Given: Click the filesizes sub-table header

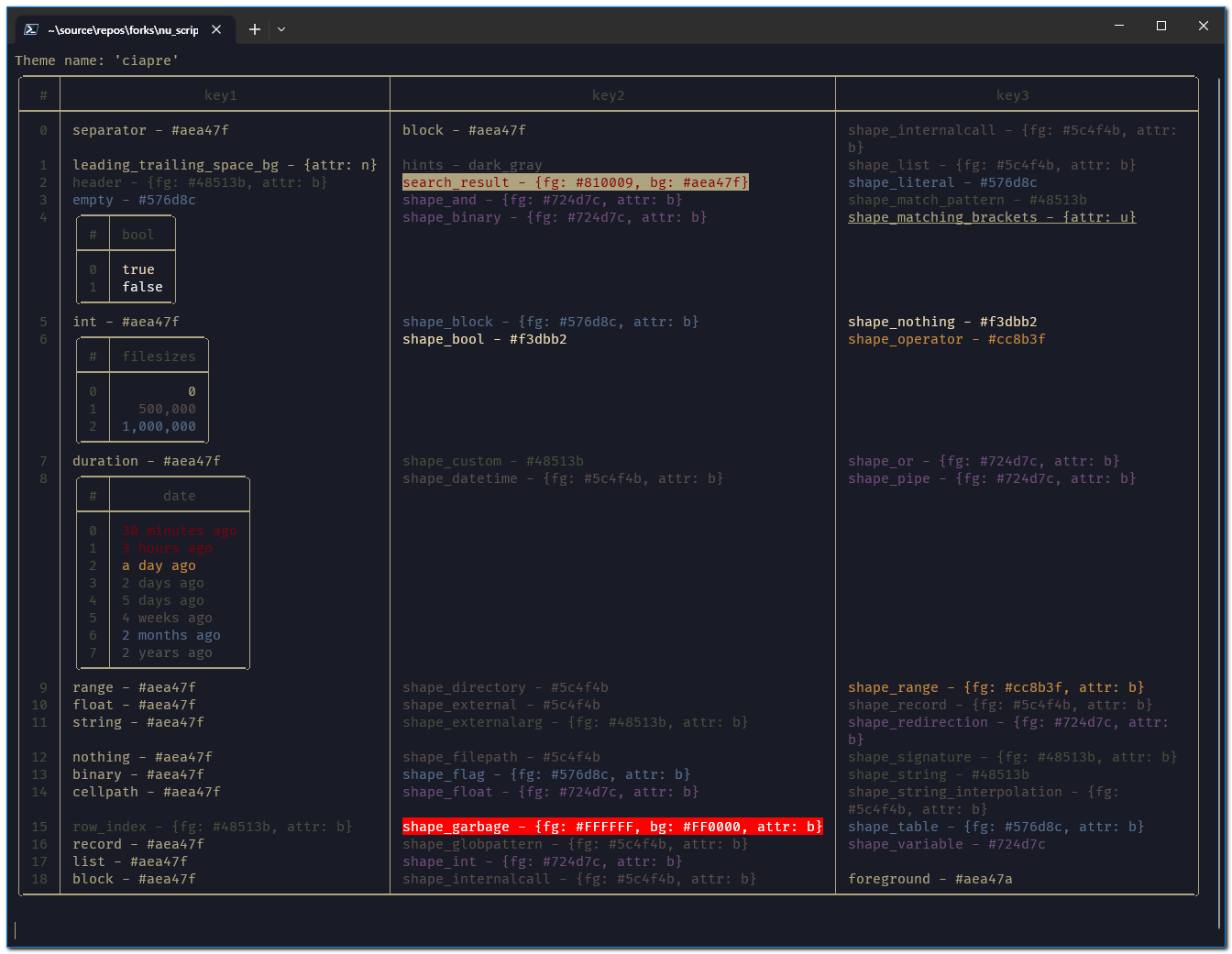Looking at the screenshot, I should click(x=159, y=356).
